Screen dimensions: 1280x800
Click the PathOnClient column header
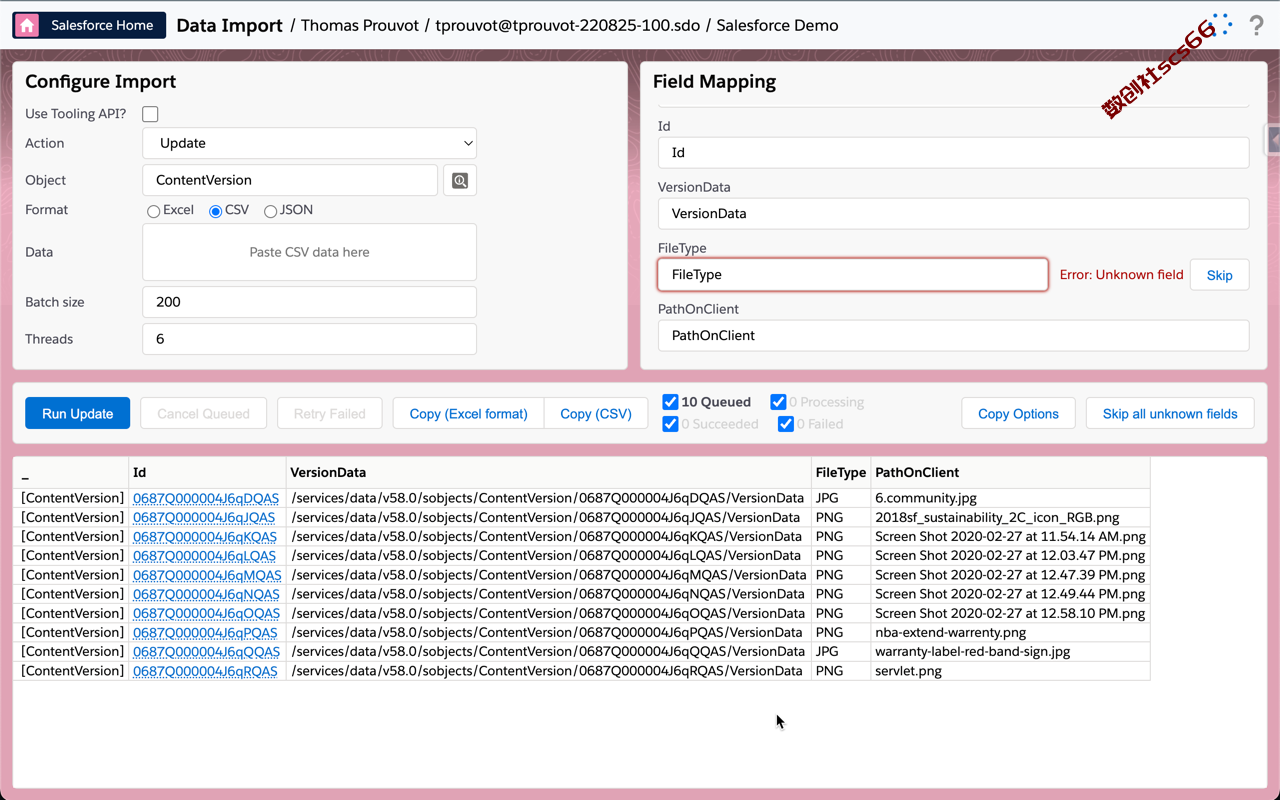(x=1010, y=472)
